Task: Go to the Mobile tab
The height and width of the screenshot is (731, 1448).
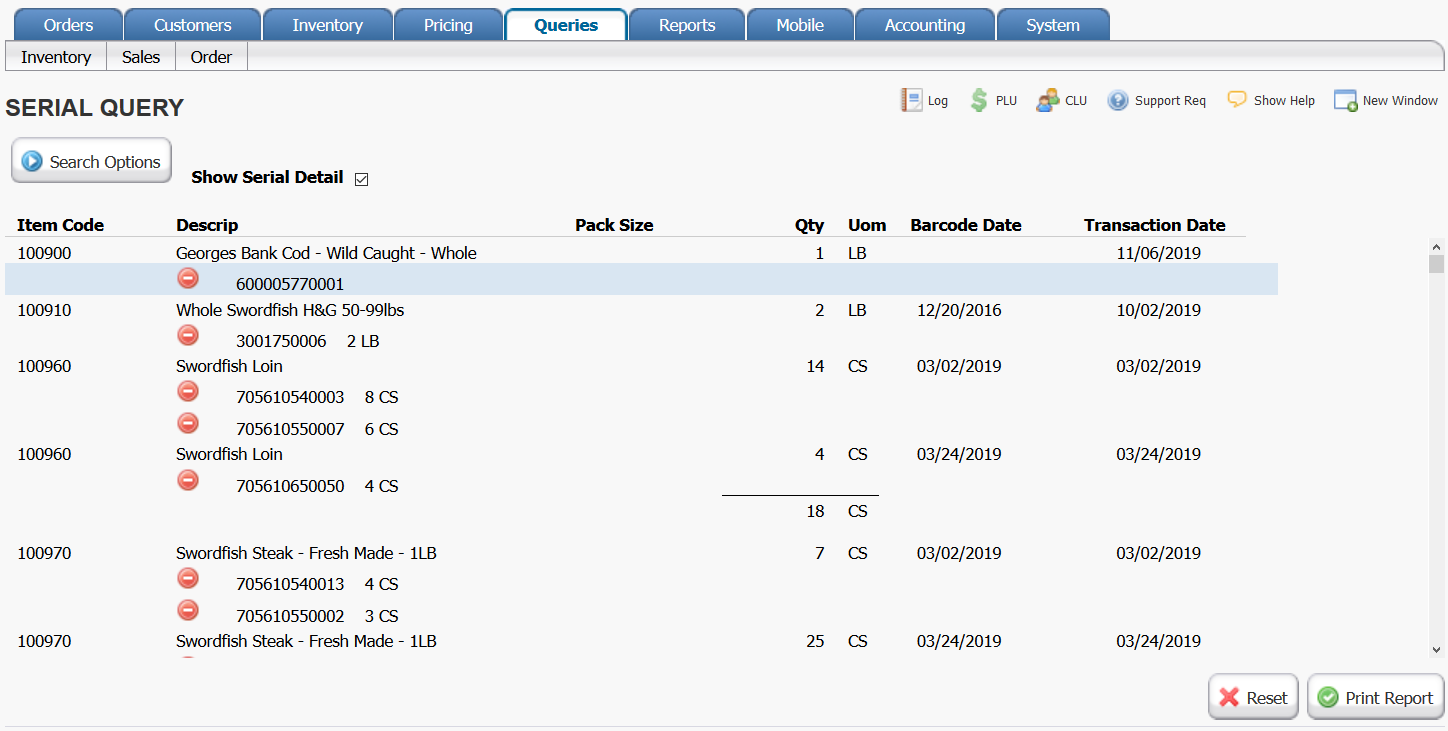Action: [x=800, y=25]
